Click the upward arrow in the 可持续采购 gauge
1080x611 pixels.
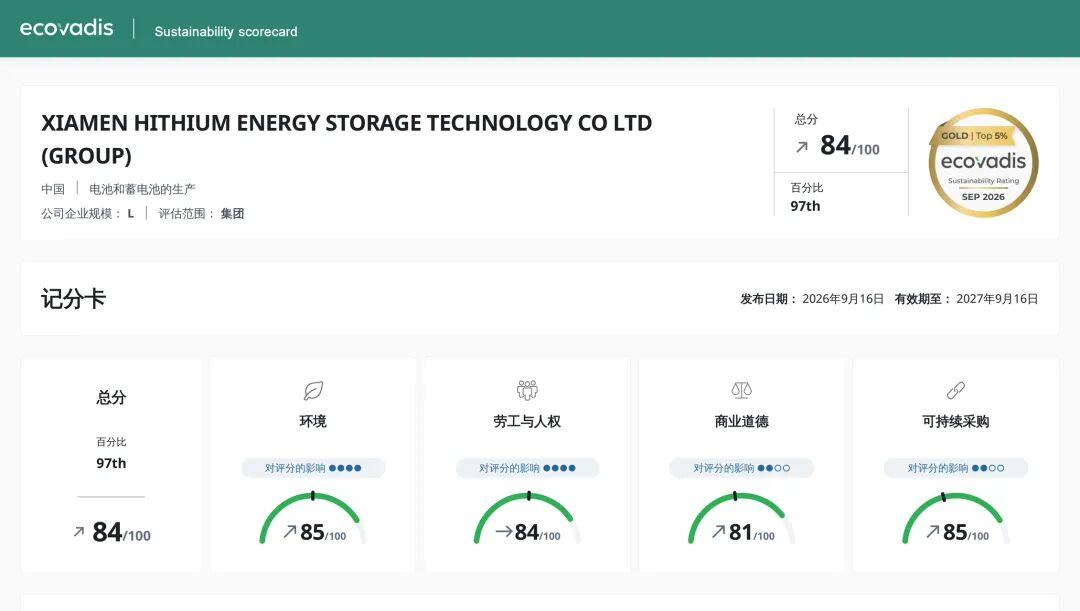pos(933,532)
